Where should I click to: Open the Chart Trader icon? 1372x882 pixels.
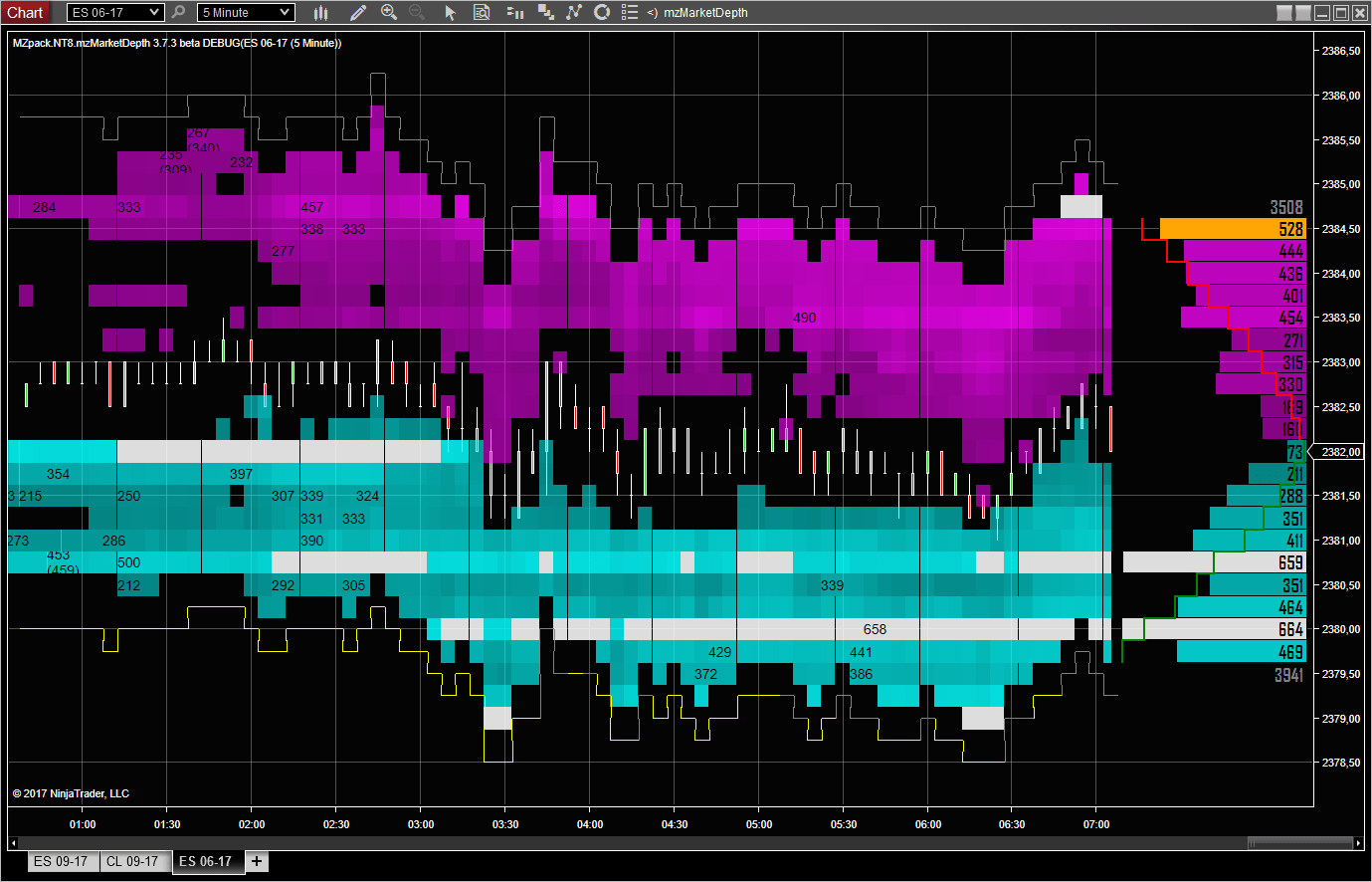515,12
